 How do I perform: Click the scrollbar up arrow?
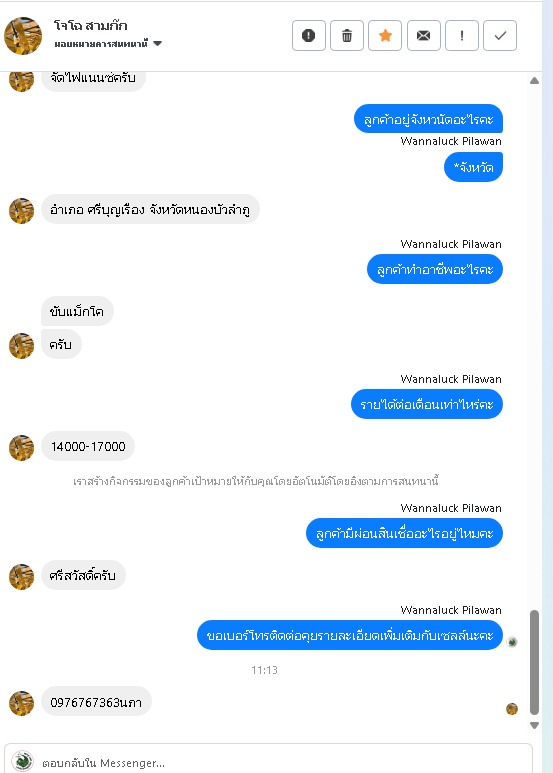[x=534, y=80]
